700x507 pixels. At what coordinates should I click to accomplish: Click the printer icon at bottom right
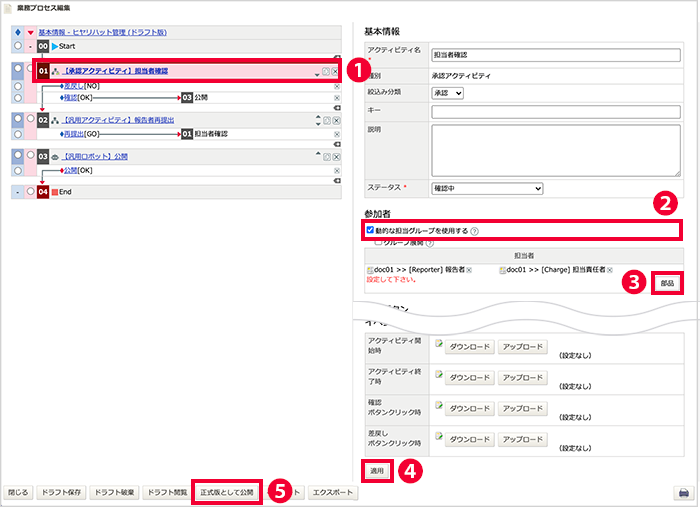coord(683,493)
